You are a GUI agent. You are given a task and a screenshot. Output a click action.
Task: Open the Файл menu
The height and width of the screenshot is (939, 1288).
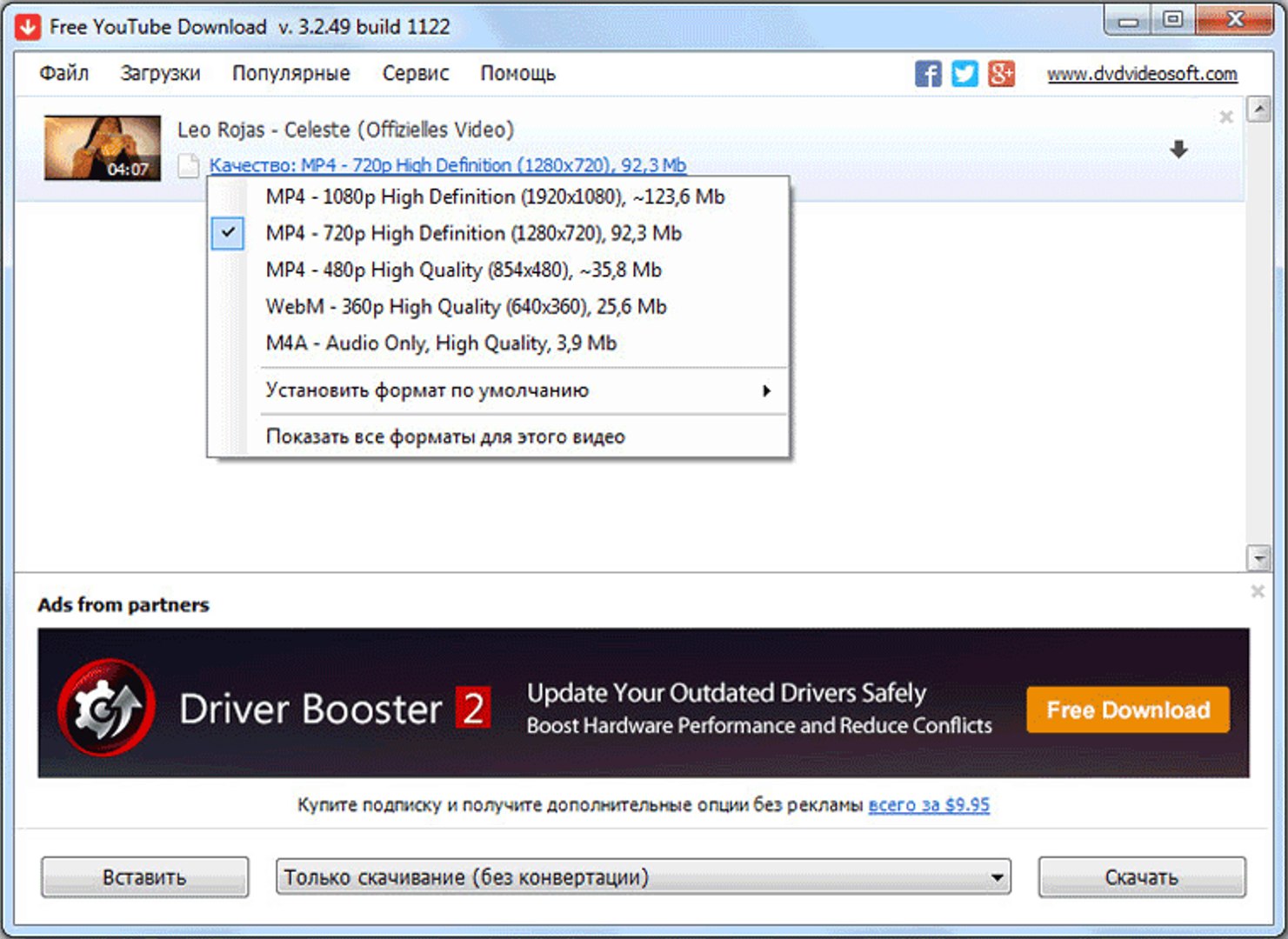pos(64,73)
